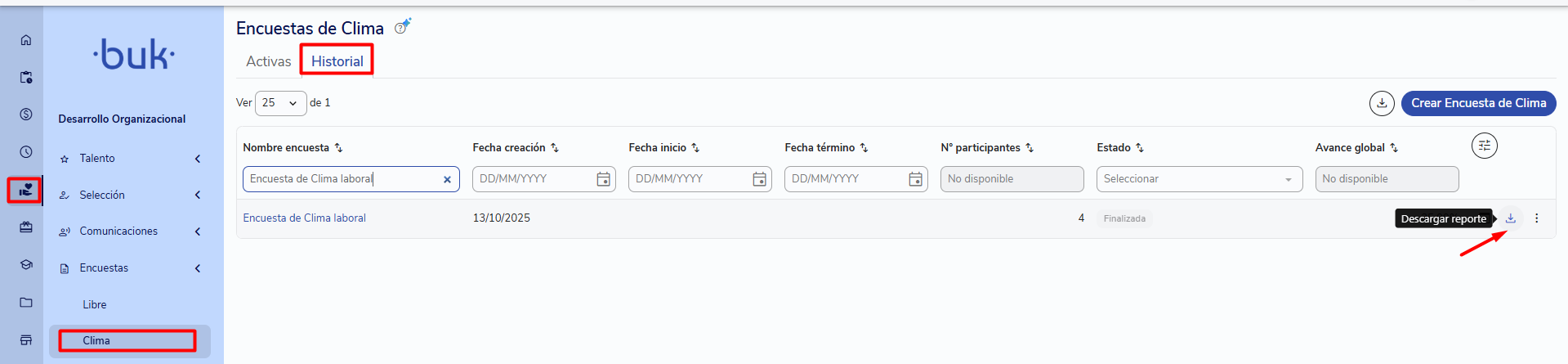This screenshot has height=364, width=1568.
Task: Open three-dot options for Encuesta de Clima laboral
Action: pos(1537,218)
